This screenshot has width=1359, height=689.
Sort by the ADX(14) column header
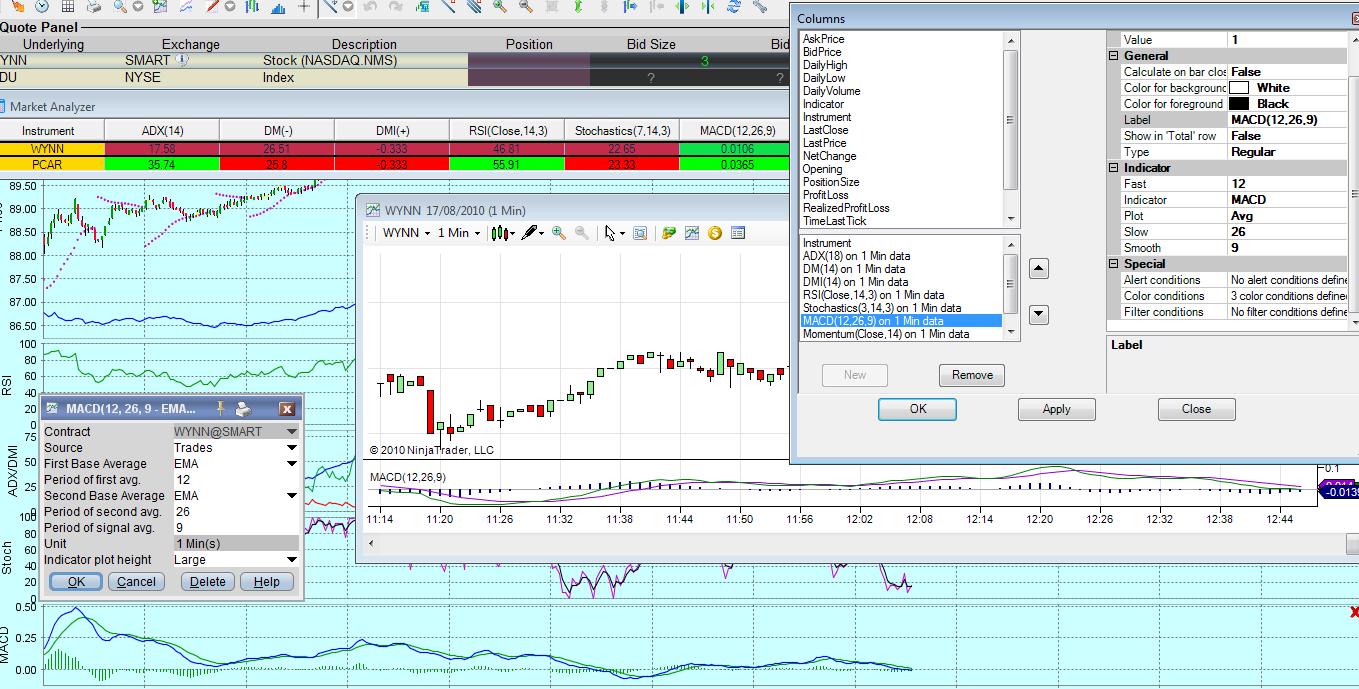[161, 130]
